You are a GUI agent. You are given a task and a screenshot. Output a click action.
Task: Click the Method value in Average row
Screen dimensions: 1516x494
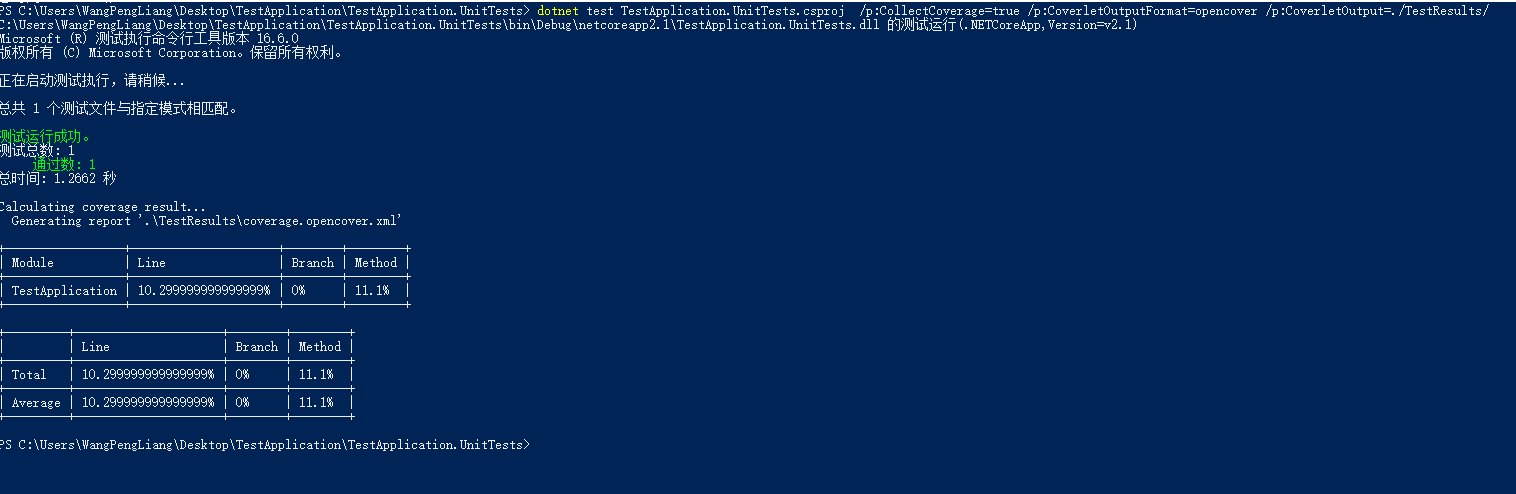click(316, 403)
